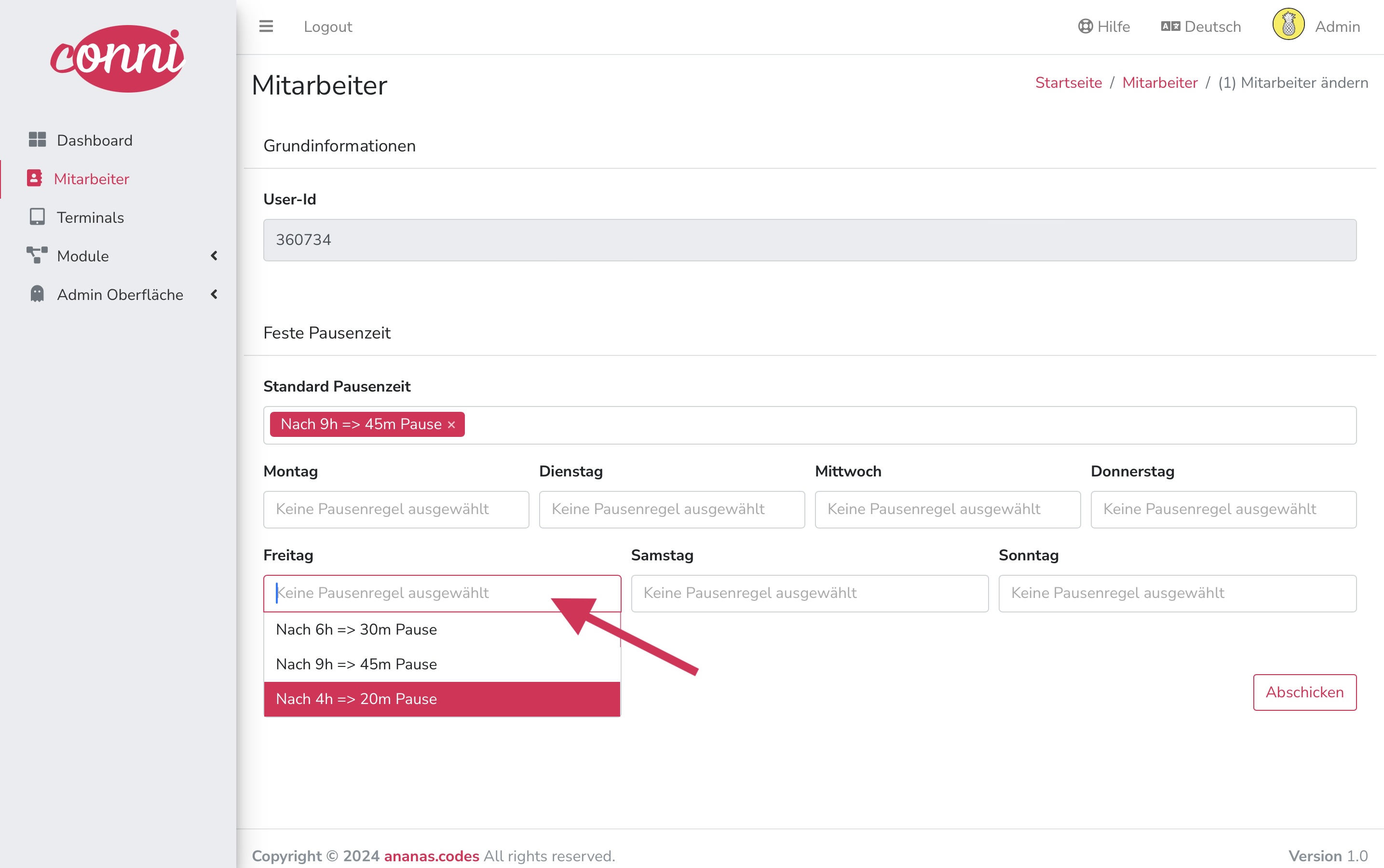Image resolution: width=1384 pixels, height=868 pixels.
Task: Open the Mittwoch Pausenregel dropdown
Action: pos(948,509)
